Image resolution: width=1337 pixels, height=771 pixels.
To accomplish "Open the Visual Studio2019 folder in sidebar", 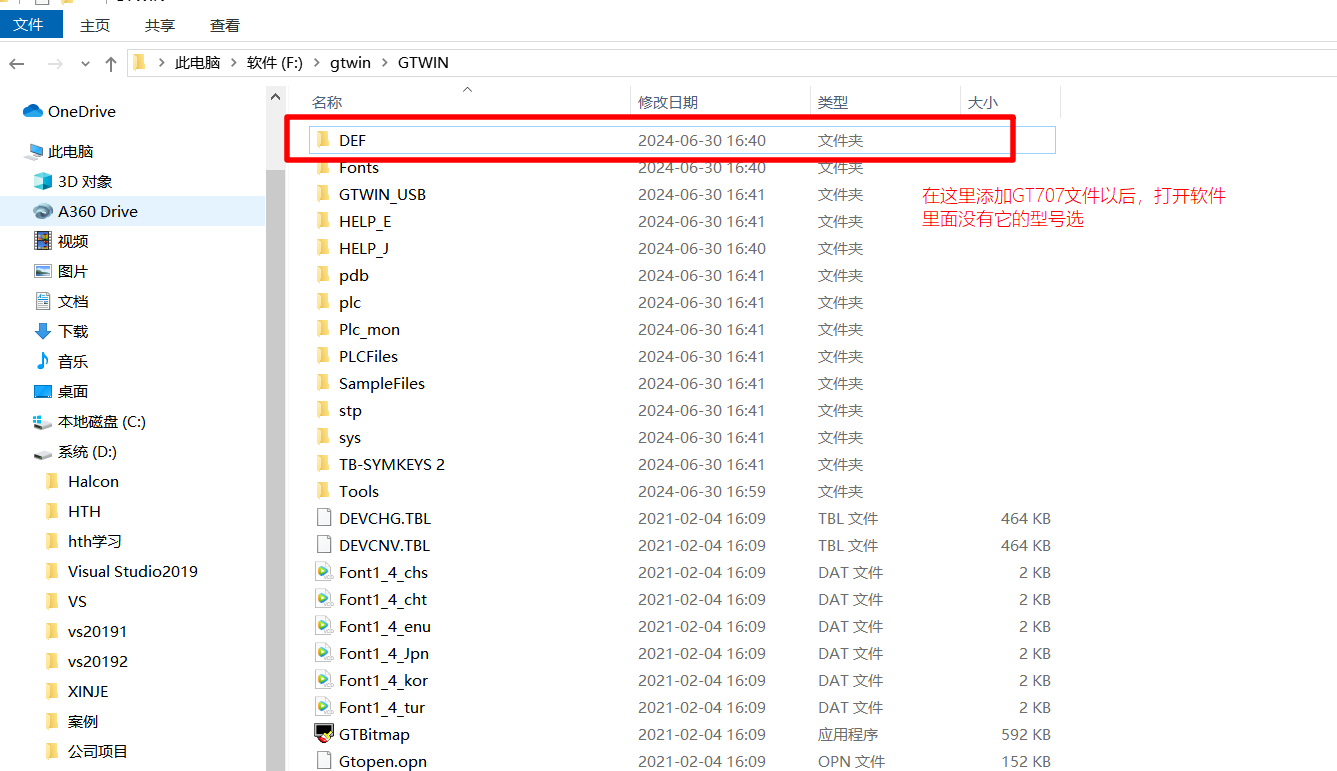I will [132, 571].
